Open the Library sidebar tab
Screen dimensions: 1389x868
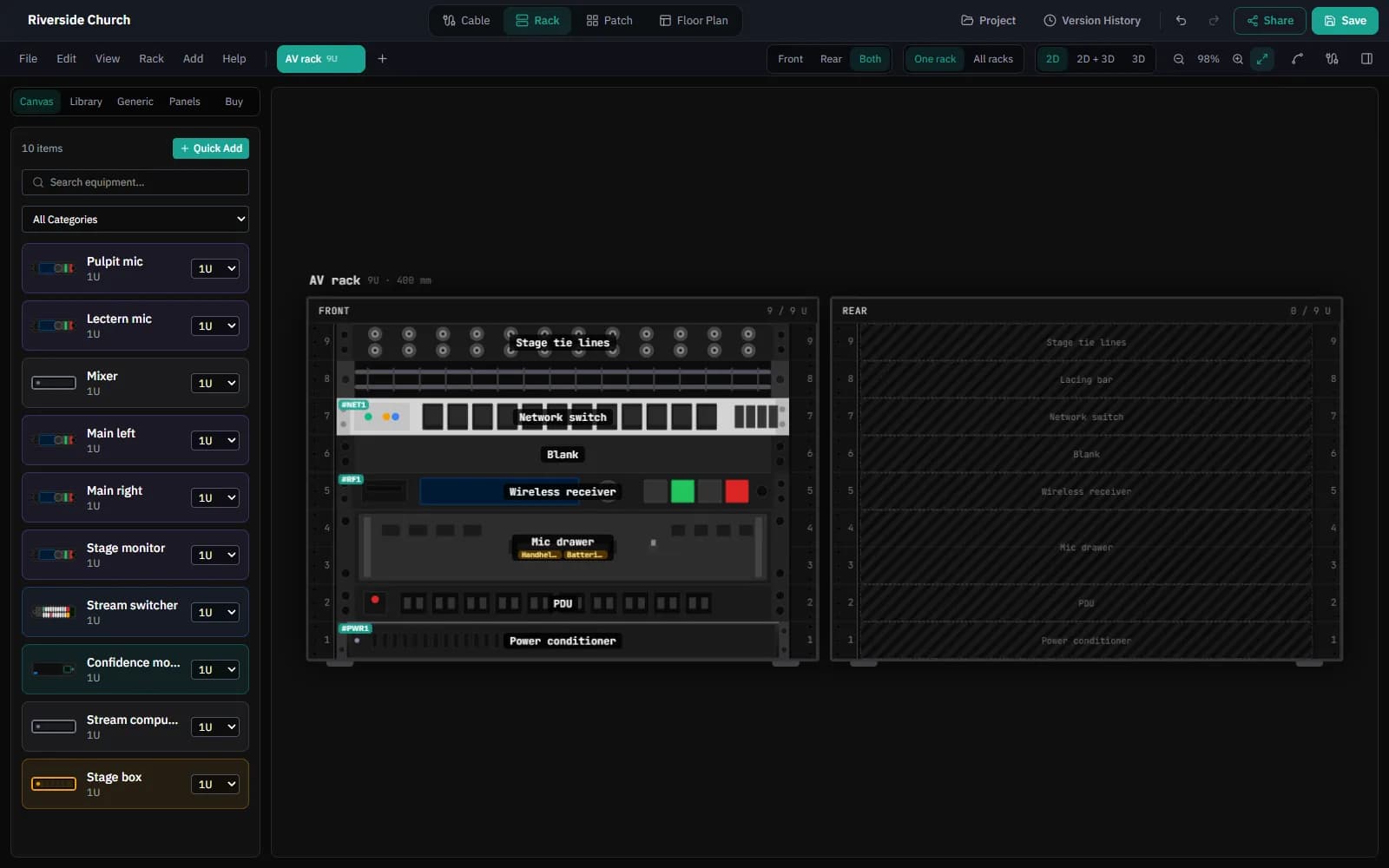[86, 102]
